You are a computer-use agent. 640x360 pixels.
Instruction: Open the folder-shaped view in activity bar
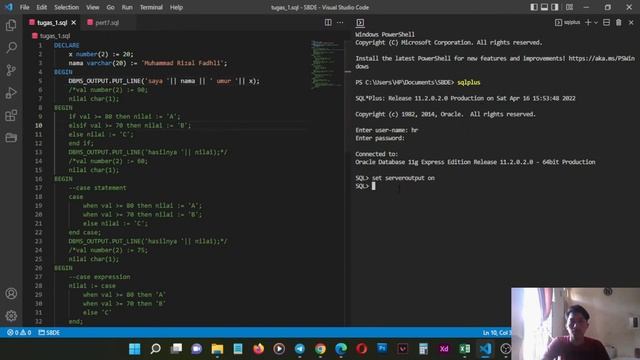(x=11, y=138)
